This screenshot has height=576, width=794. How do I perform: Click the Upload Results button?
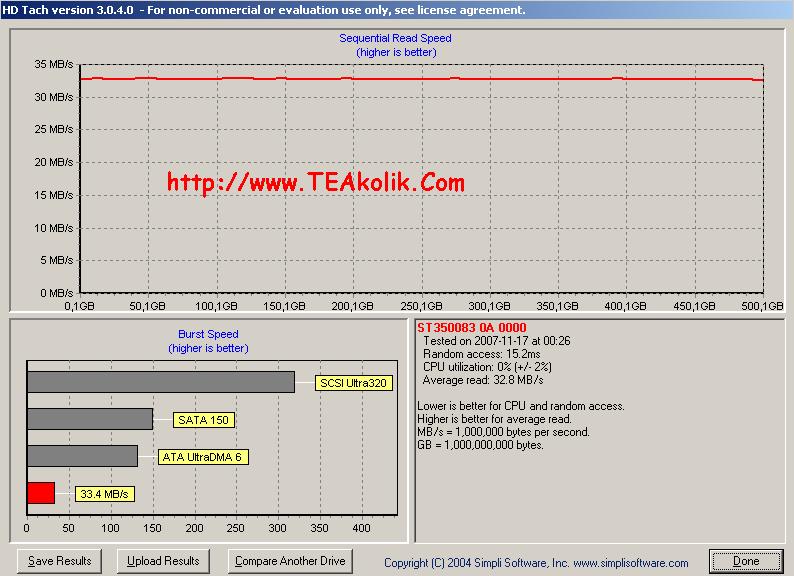coord(163,561)
